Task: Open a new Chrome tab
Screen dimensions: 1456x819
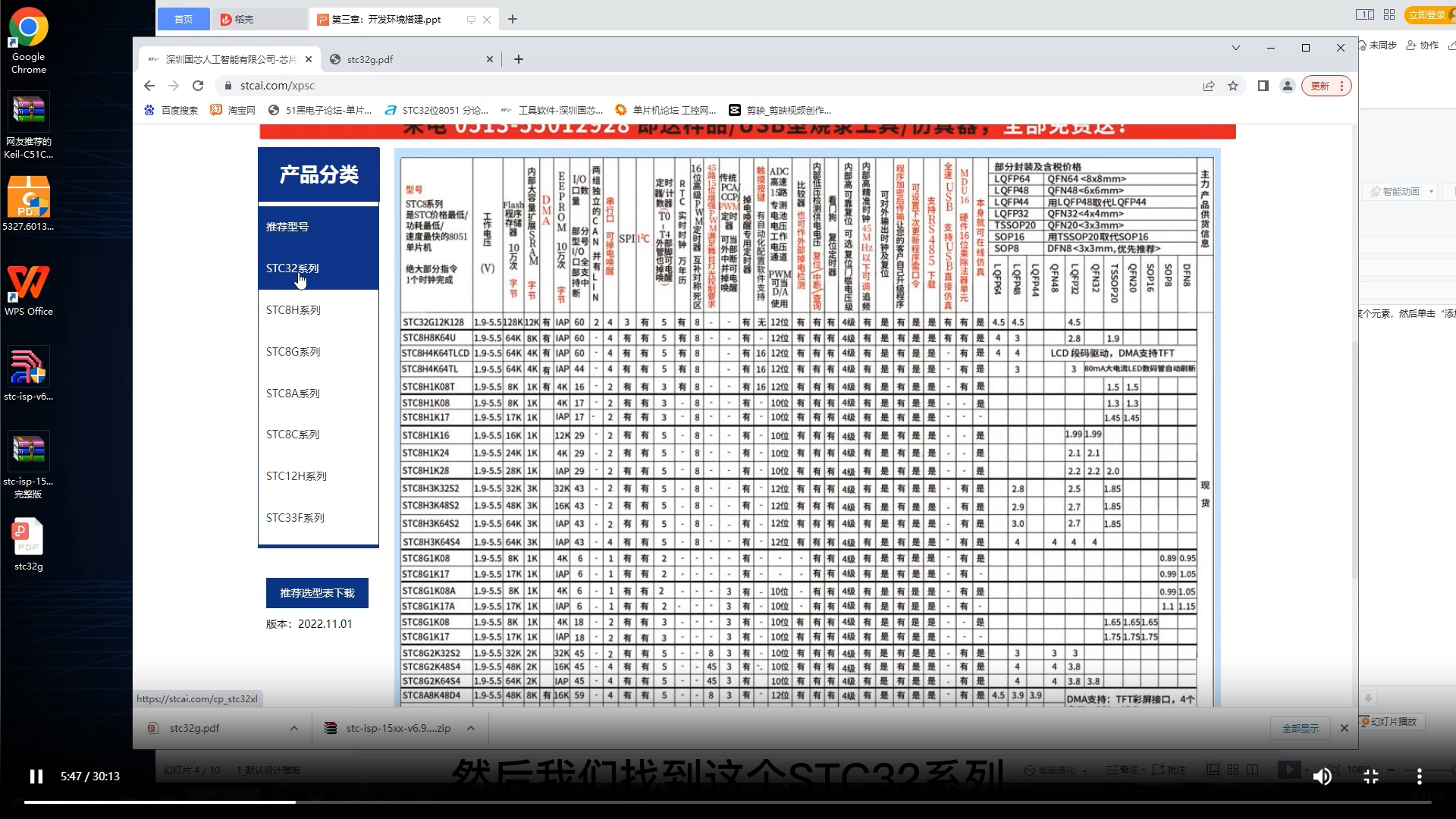Action: pyautogui.click(x=519, y=59)
